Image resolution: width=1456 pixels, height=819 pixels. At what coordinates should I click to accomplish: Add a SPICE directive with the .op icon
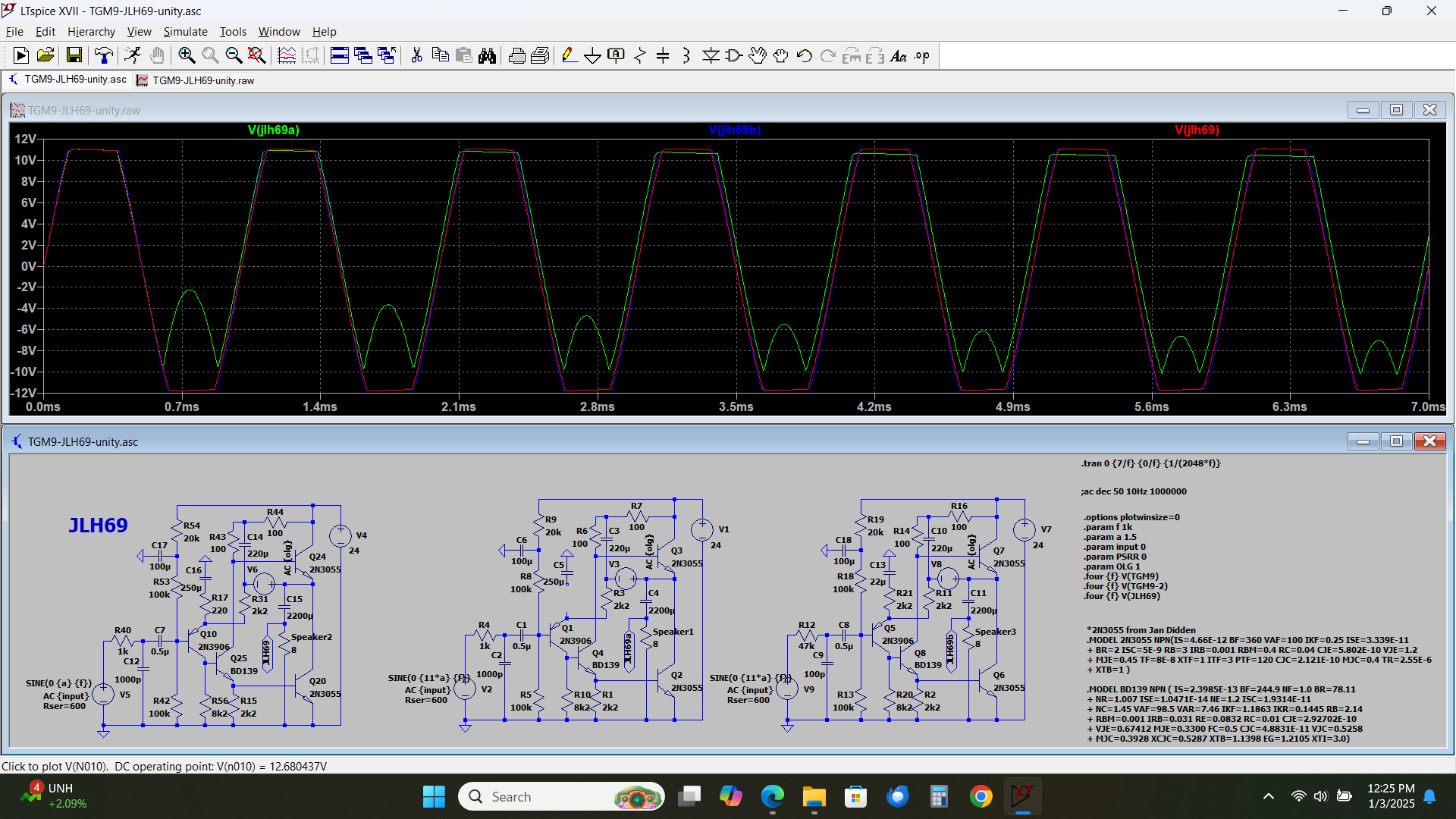922,55
